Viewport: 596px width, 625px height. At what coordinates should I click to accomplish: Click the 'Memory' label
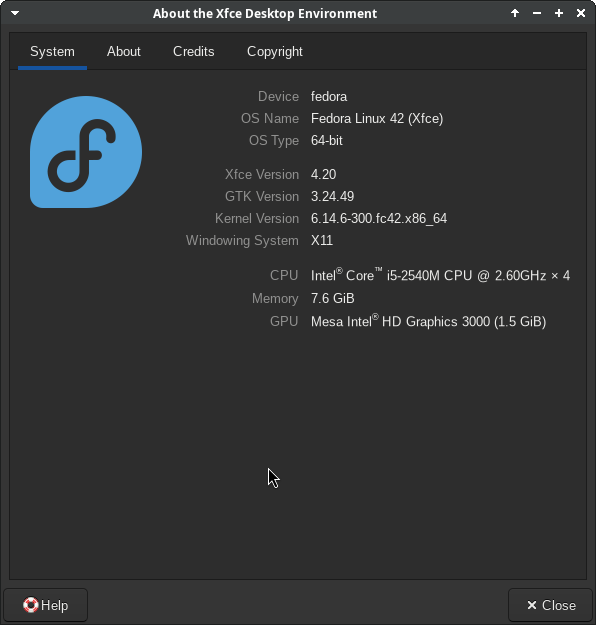(275, 299)
